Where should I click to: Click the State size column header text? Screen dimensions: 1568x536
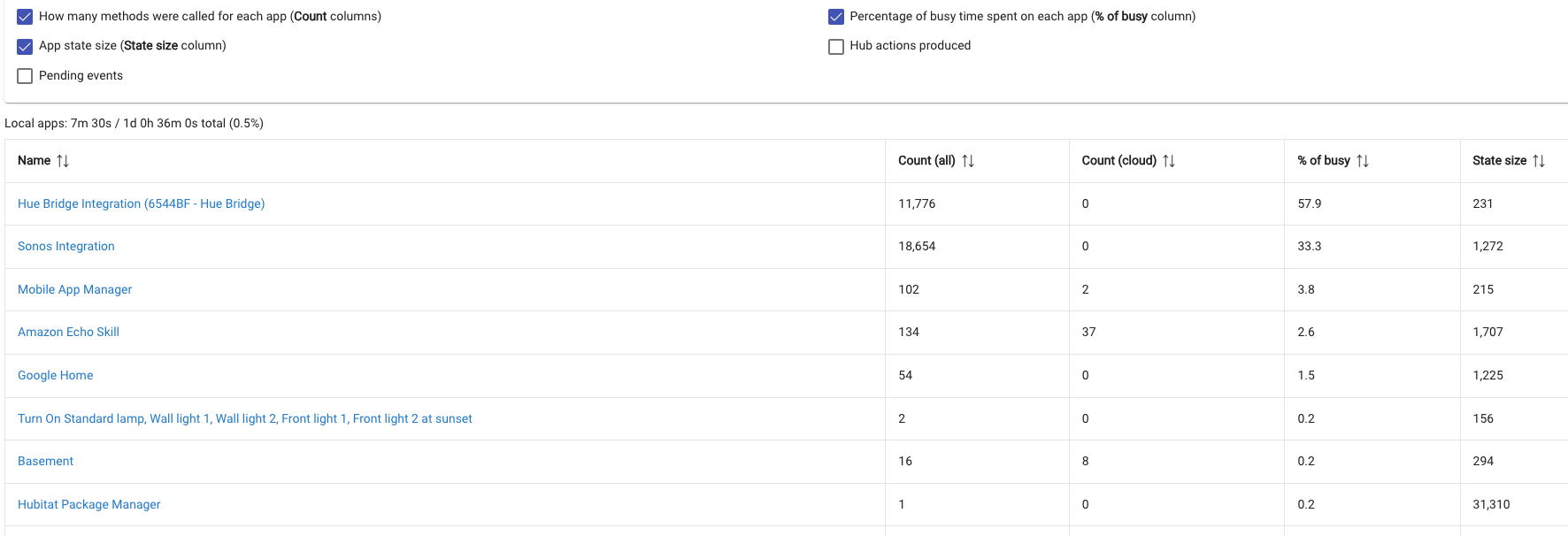[1499, 161]
